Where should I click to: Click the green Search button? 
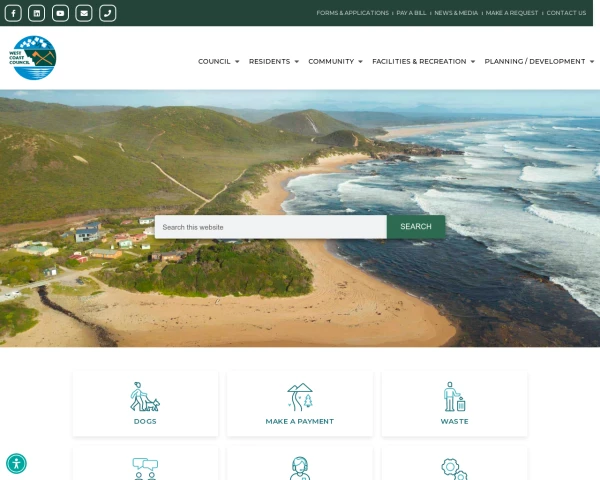[x=416, y=227]
